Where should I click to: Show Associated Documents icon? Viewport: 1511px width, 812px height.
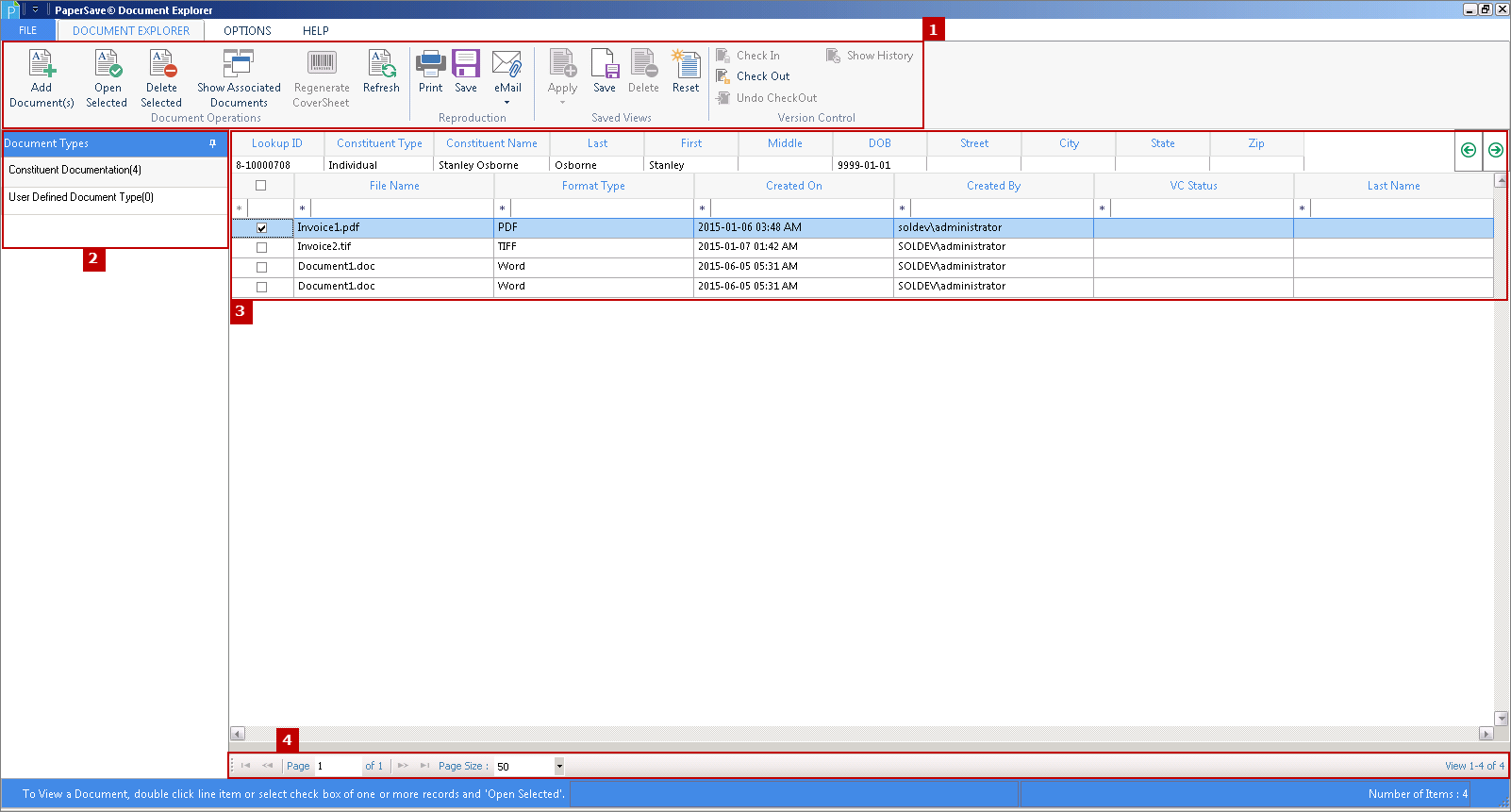[238, 63]
